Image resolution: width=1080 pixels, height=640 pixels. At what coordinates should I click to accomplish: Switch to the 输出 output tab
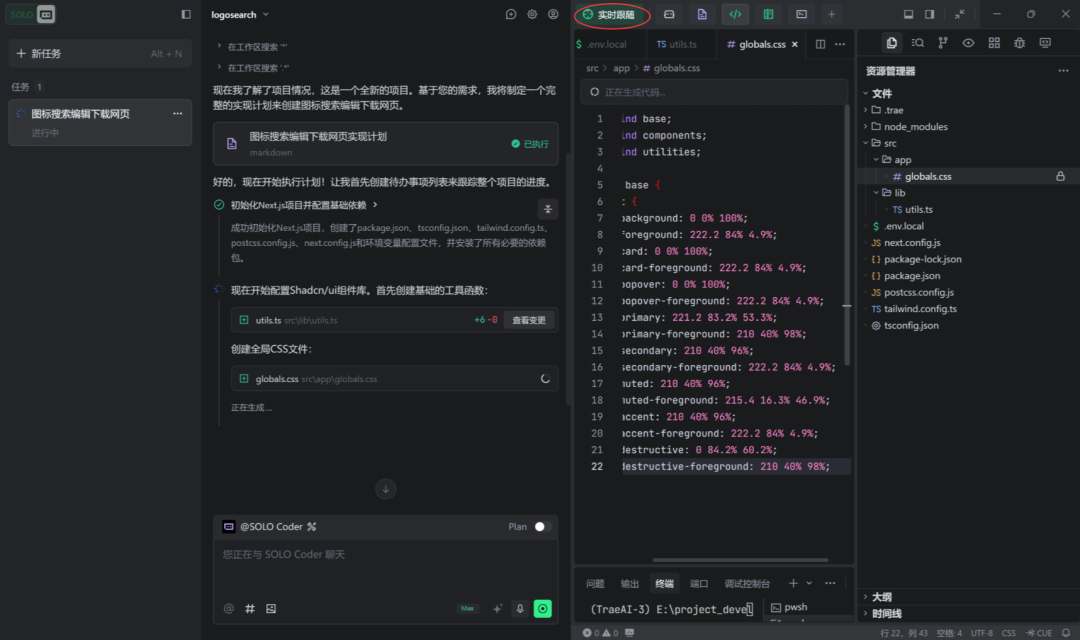(x=630, y=584)
